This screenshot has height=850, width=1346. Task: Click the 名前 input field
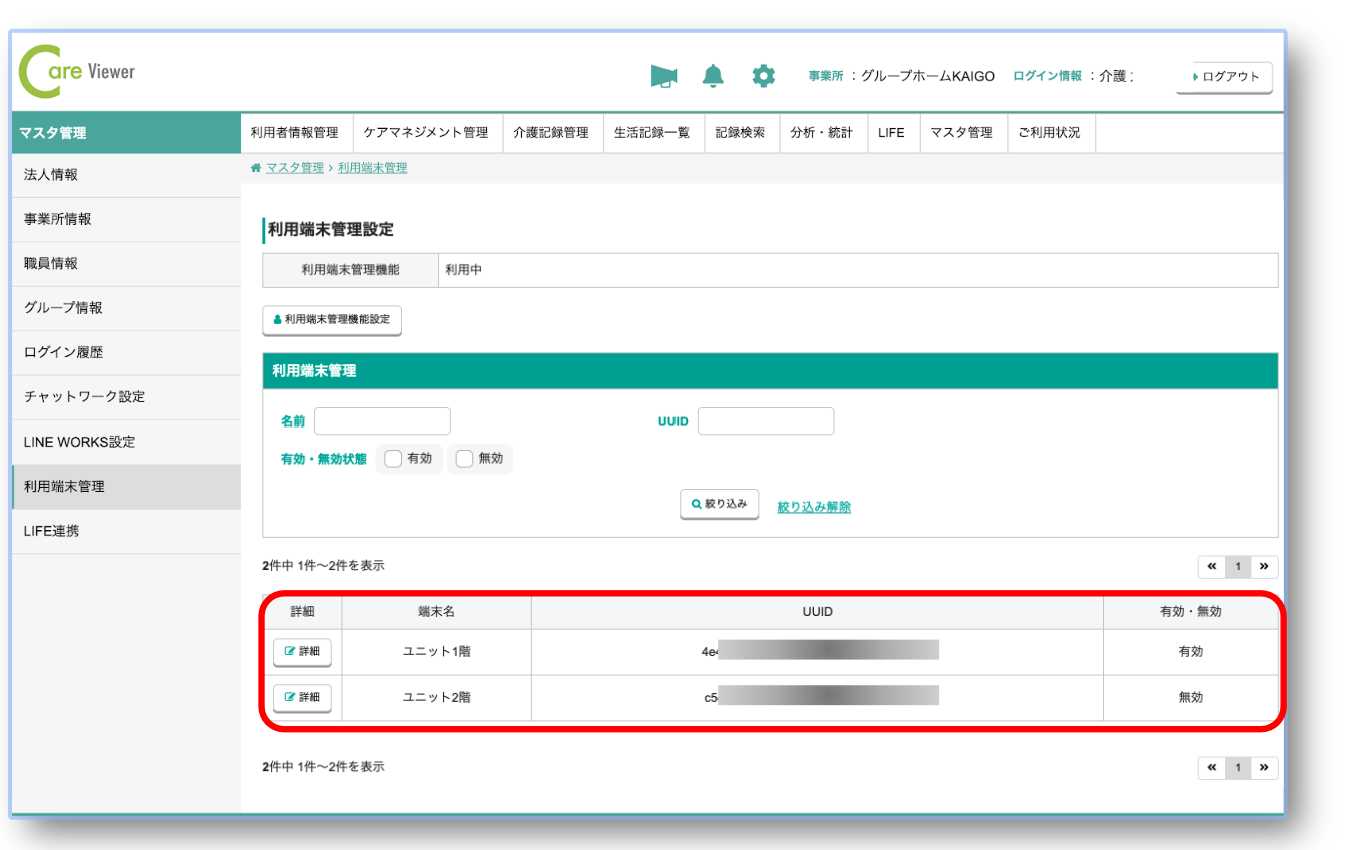[382, 421]
